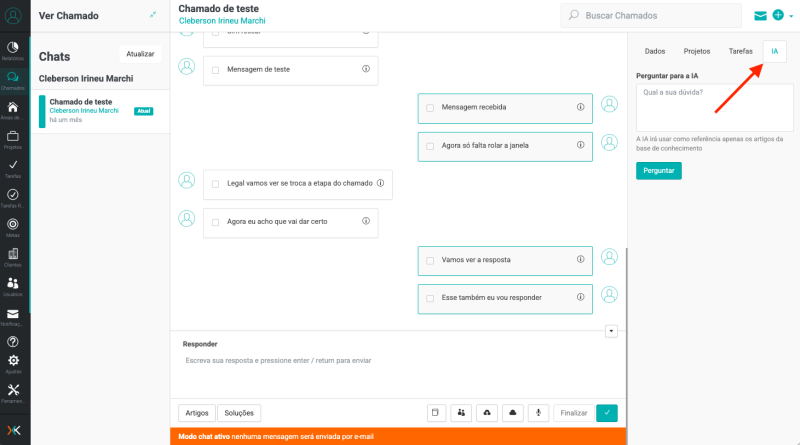
Task: Click info icon on 'Mensagem recebida'
Action: [580, 107]
